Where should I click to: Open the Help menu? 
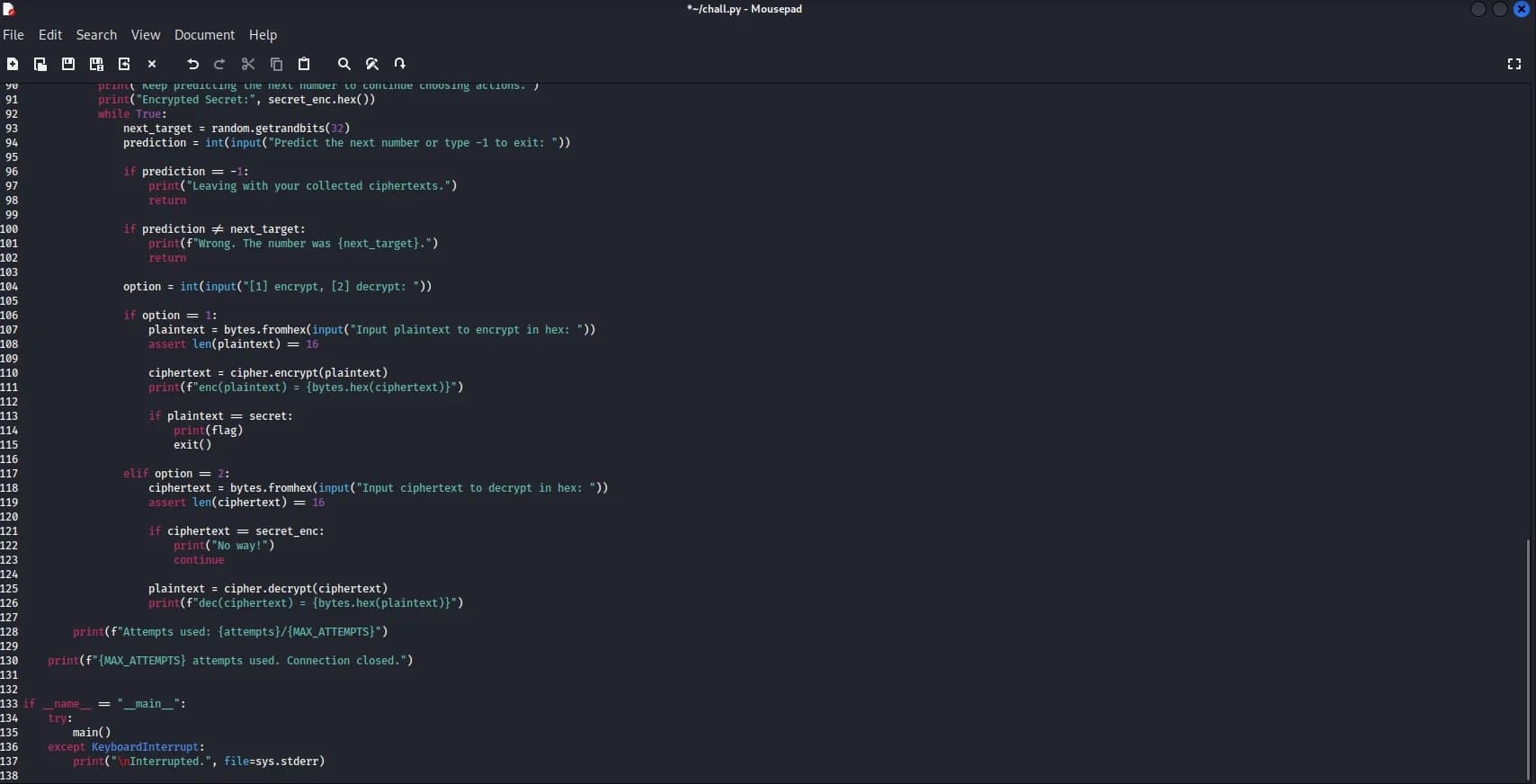[x=263, y=35]
